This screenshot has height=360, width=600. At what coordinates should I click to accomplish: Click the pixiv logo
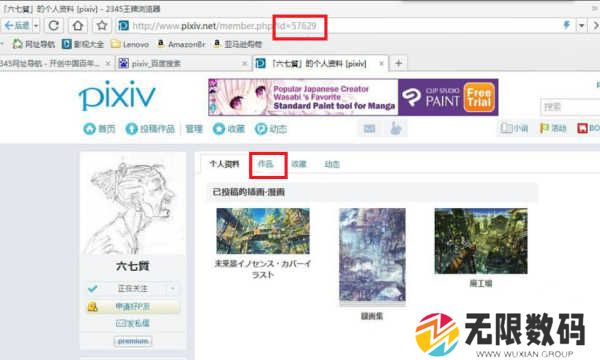117,95
